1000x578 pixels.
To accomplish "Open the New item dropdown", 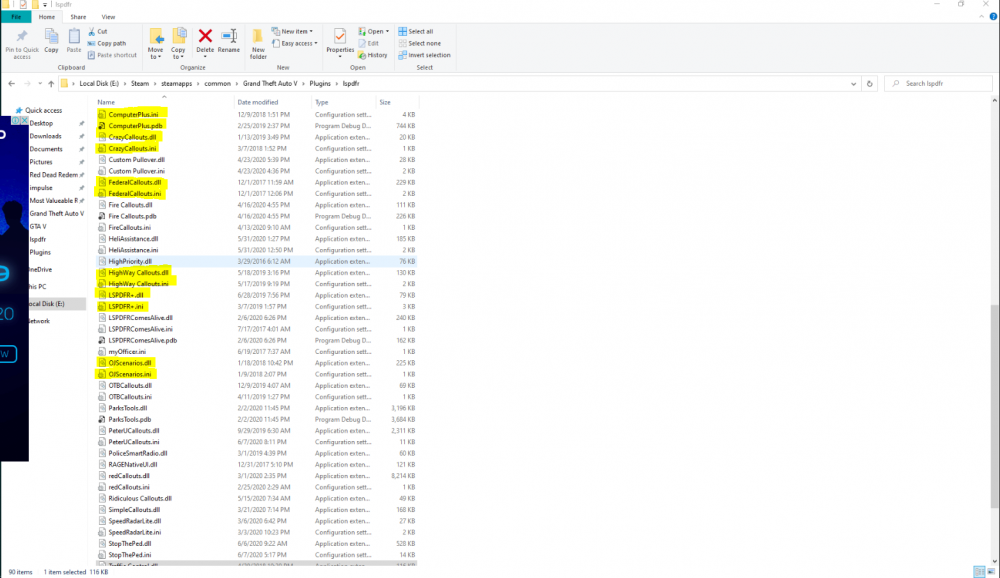I will point(296,31).
